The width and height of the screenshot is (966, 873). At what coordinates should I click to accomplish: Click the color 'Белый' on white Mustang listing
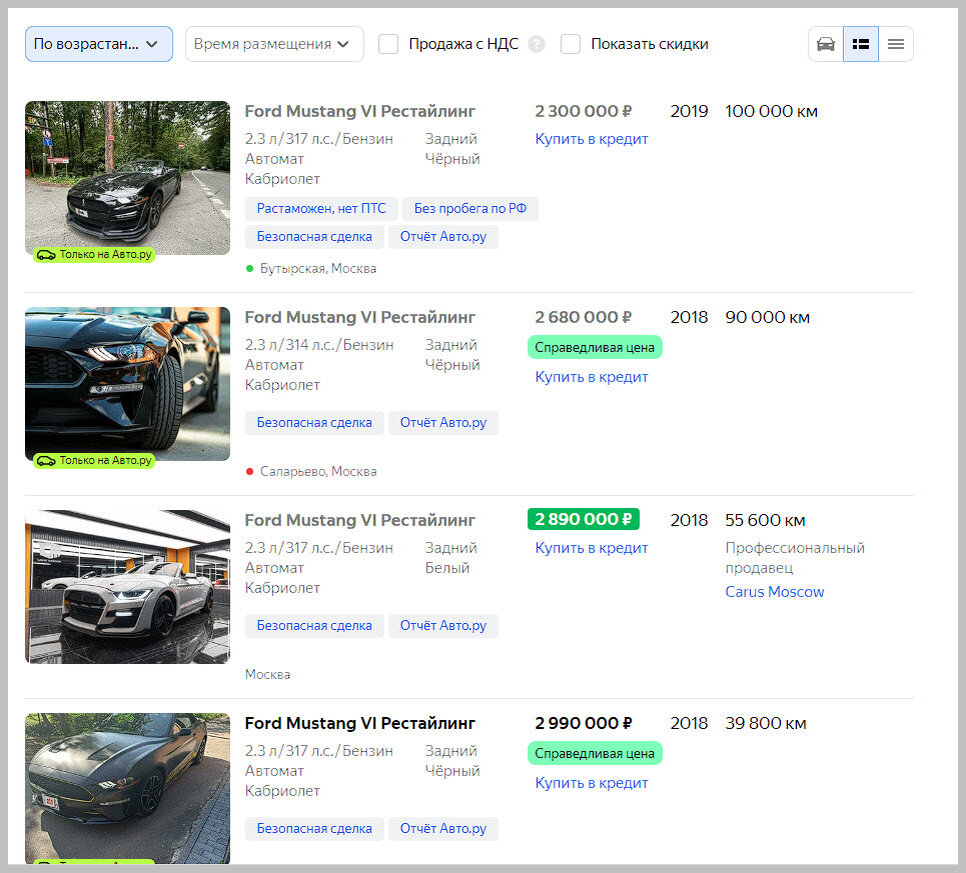click(x=447, y=568)
